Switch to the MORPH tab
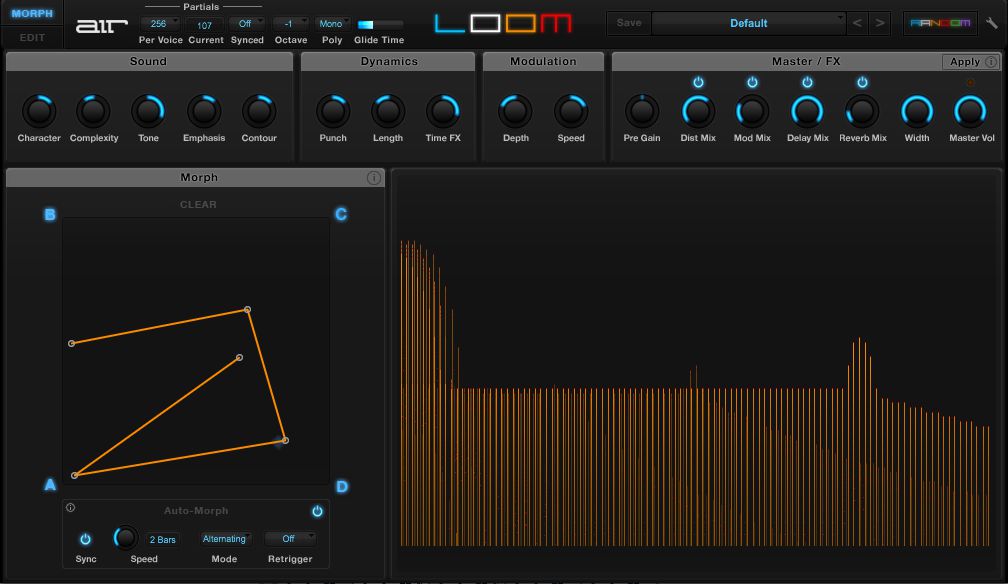1008x584 pixels. click(32, 14)
